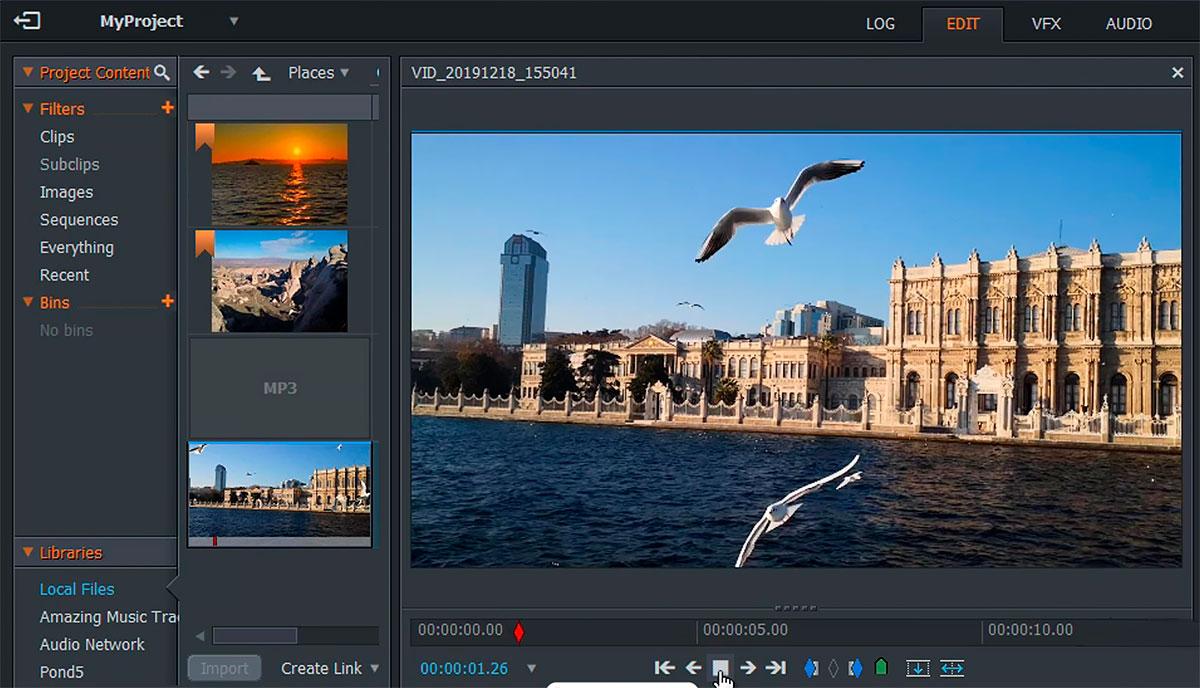Collapse the Filters section
This screenshot has width=1200, height=688.
point(28,109)
